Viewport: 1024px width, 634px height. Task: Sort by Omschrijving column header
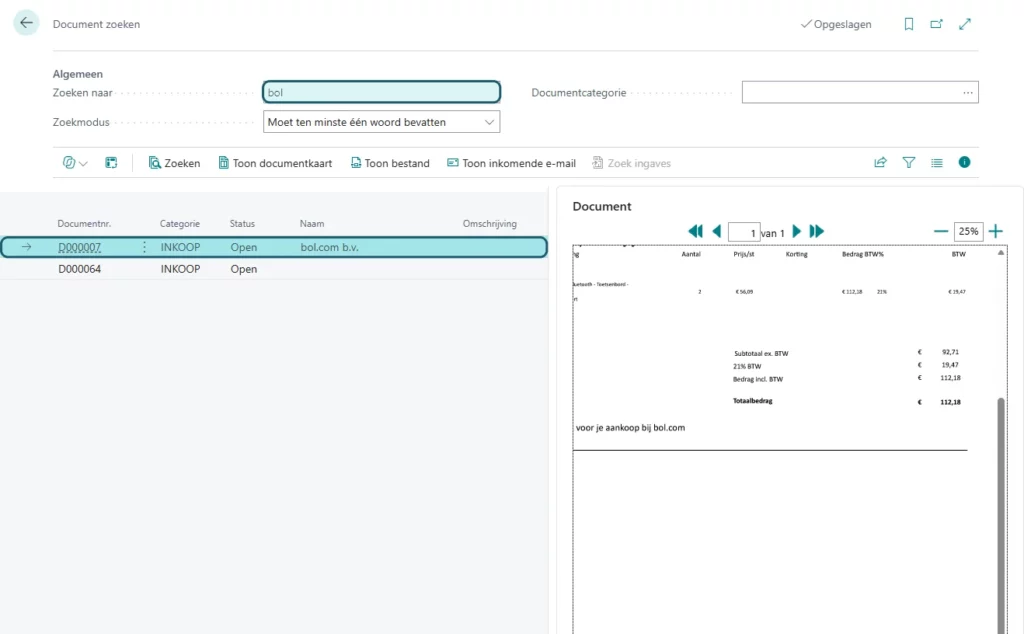pos(490,223)
